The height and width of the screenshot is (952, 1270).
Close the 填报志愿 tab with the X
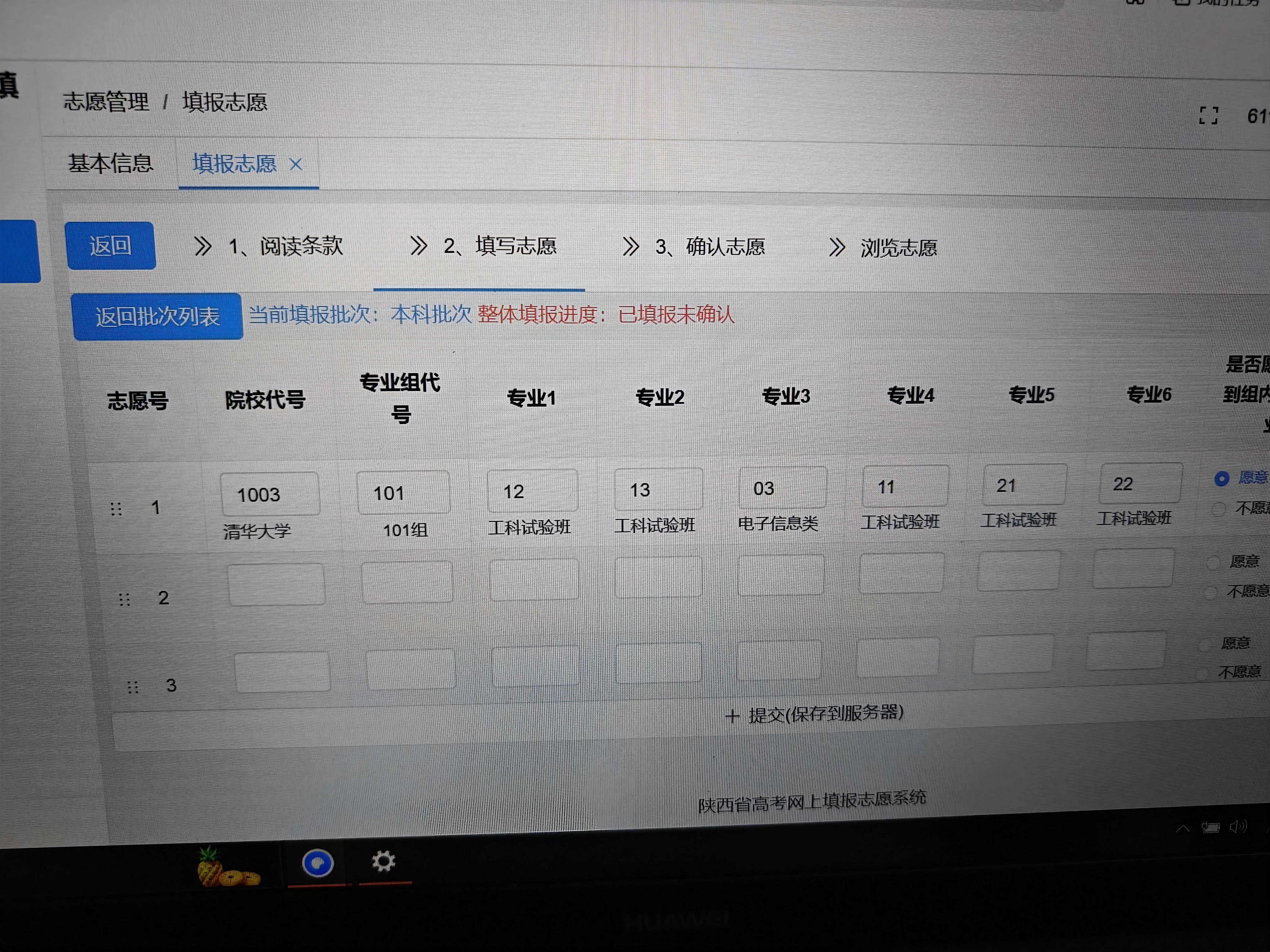click(x=296, y=165)
